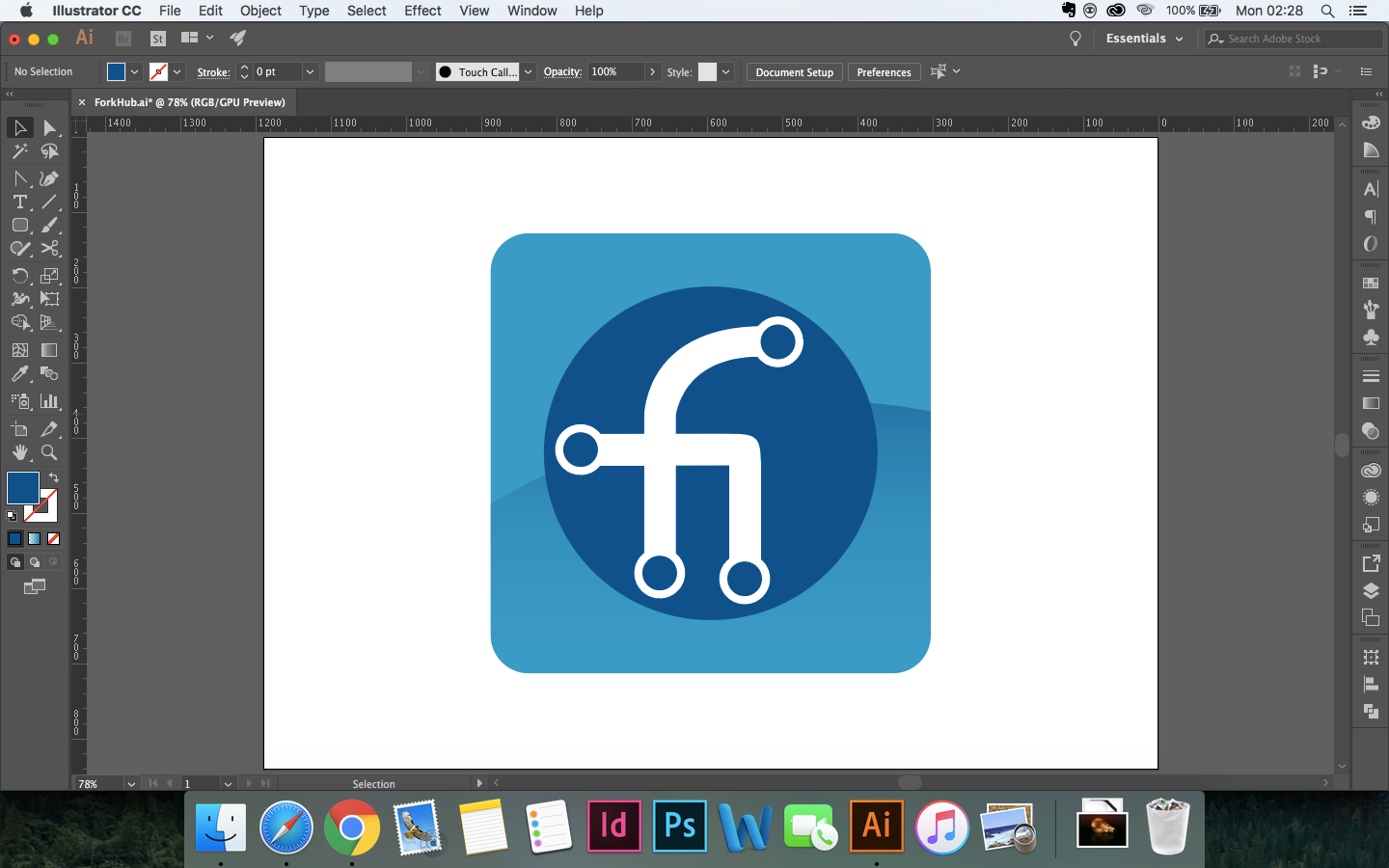The height and width of the screenshot is (868, 1389).
Task: Expand the Opacity slider arrow
Action: pyautogui.click(x=653, y=72)
